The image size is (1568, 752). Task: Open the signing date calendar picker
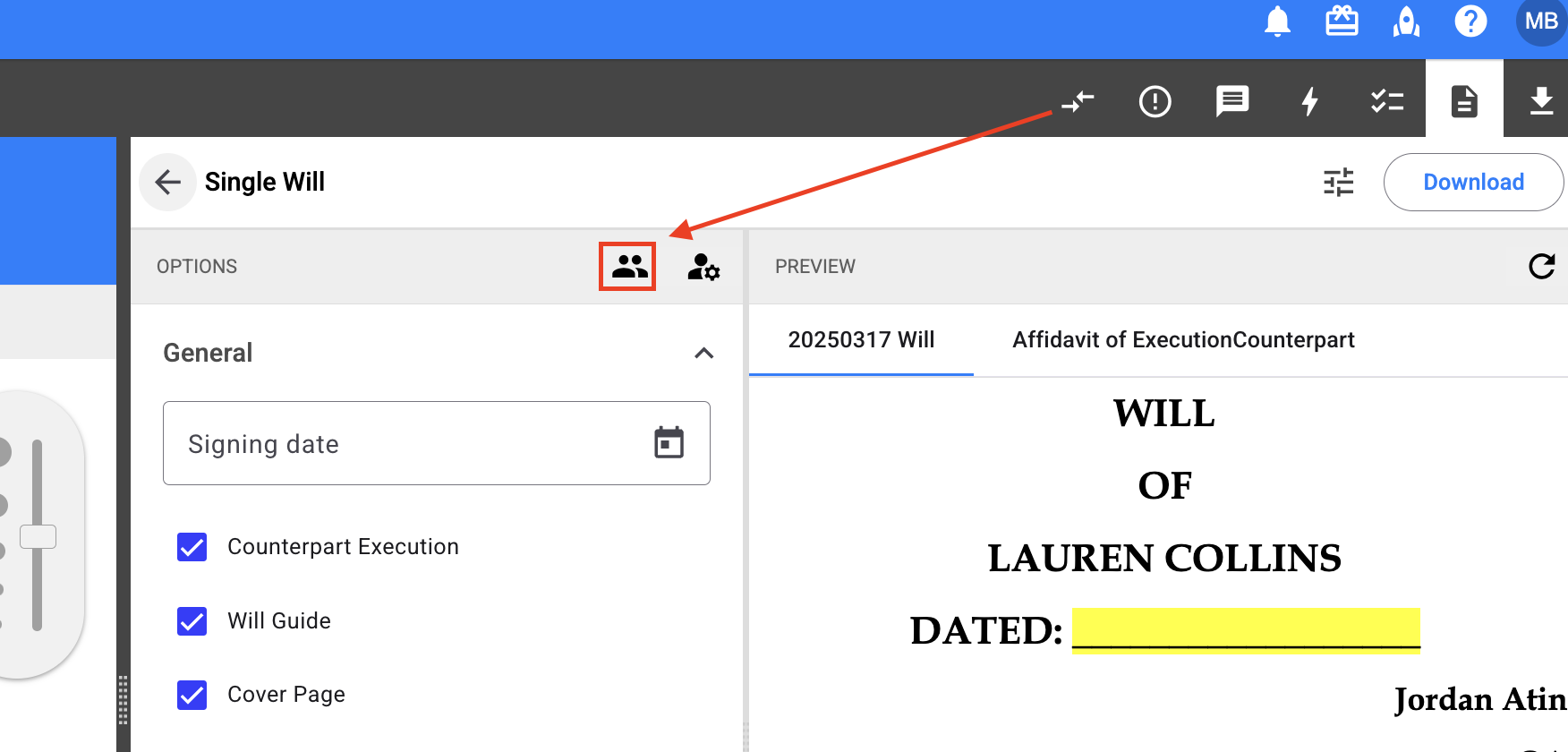pyautogui.click(x=669, y=442)
